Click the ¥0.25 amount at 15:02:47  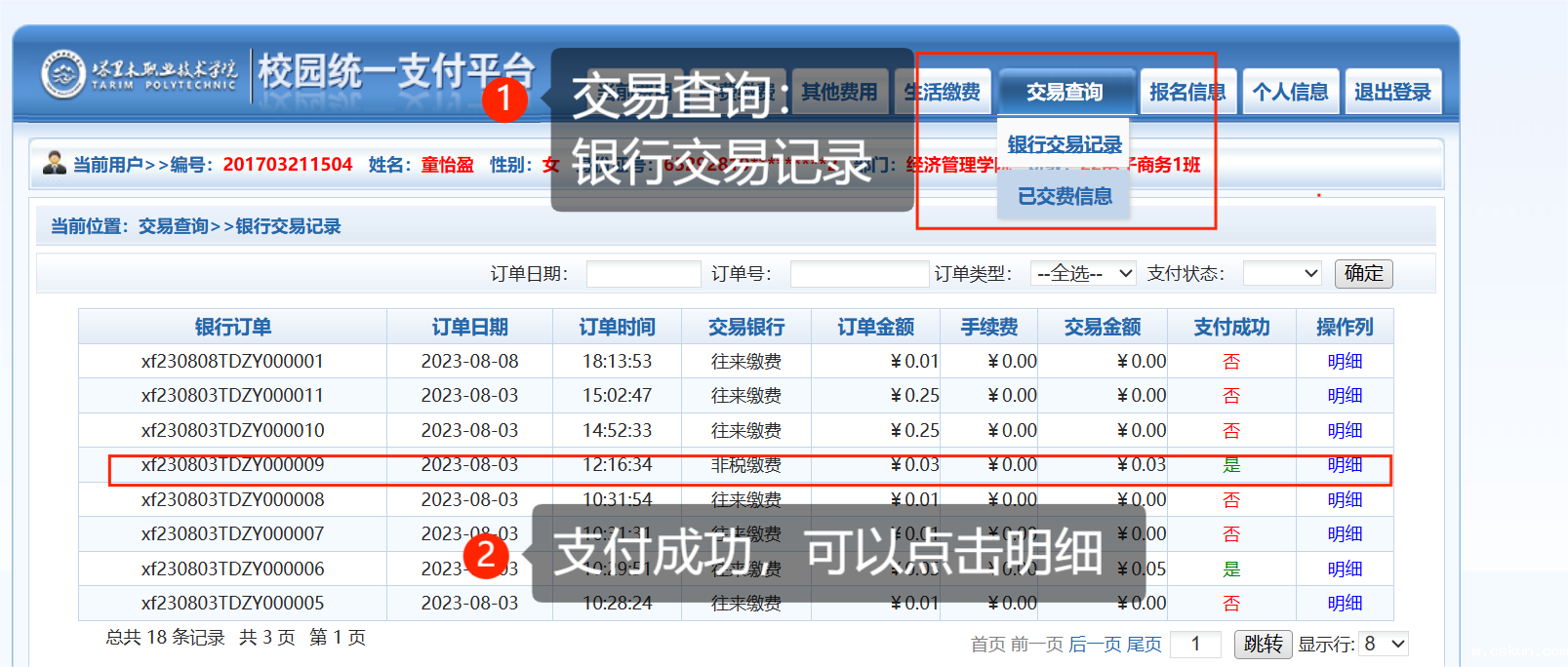coord(914,395)
